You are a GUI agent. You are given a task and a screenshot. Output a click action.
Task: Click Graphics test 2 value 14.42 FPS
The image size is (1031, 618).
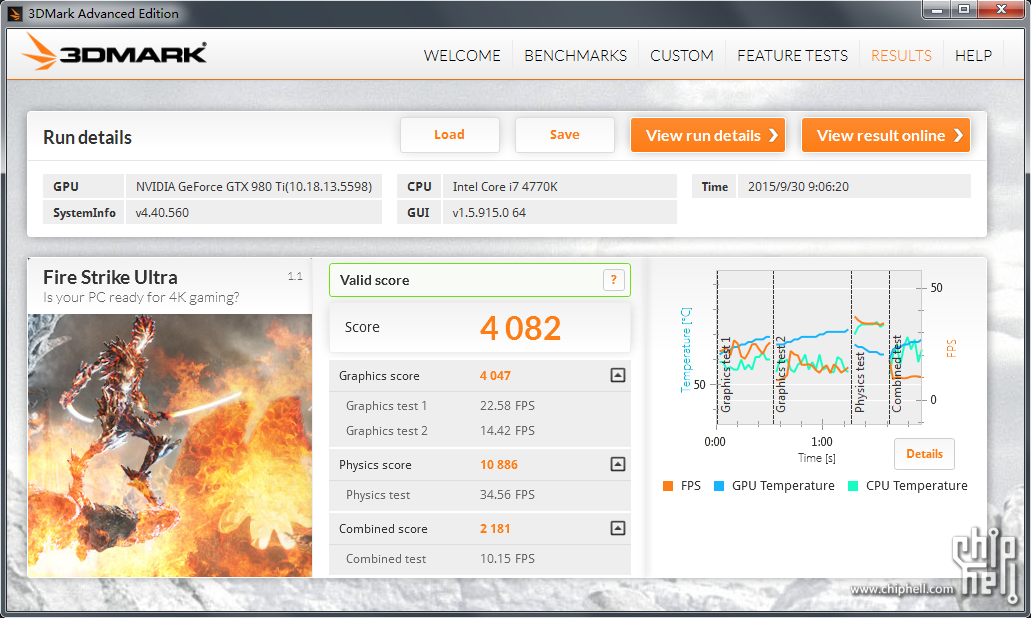coord(507,431)
